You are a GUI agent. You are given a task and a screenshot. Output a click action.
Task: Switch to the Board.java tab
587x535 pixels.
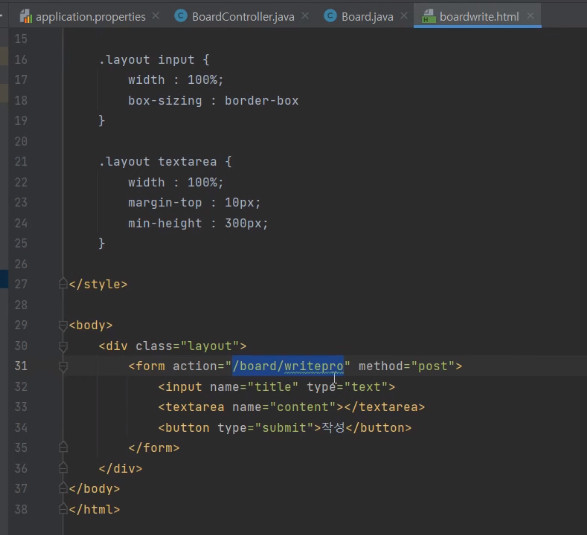pyautogui.click(x=367, y=16)
